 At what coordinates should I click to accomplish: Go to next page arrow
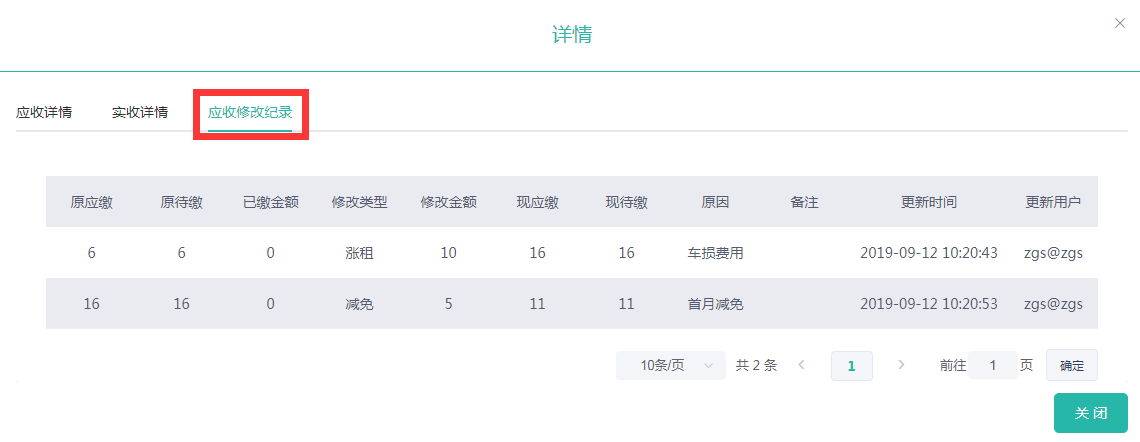pos(901,365)
